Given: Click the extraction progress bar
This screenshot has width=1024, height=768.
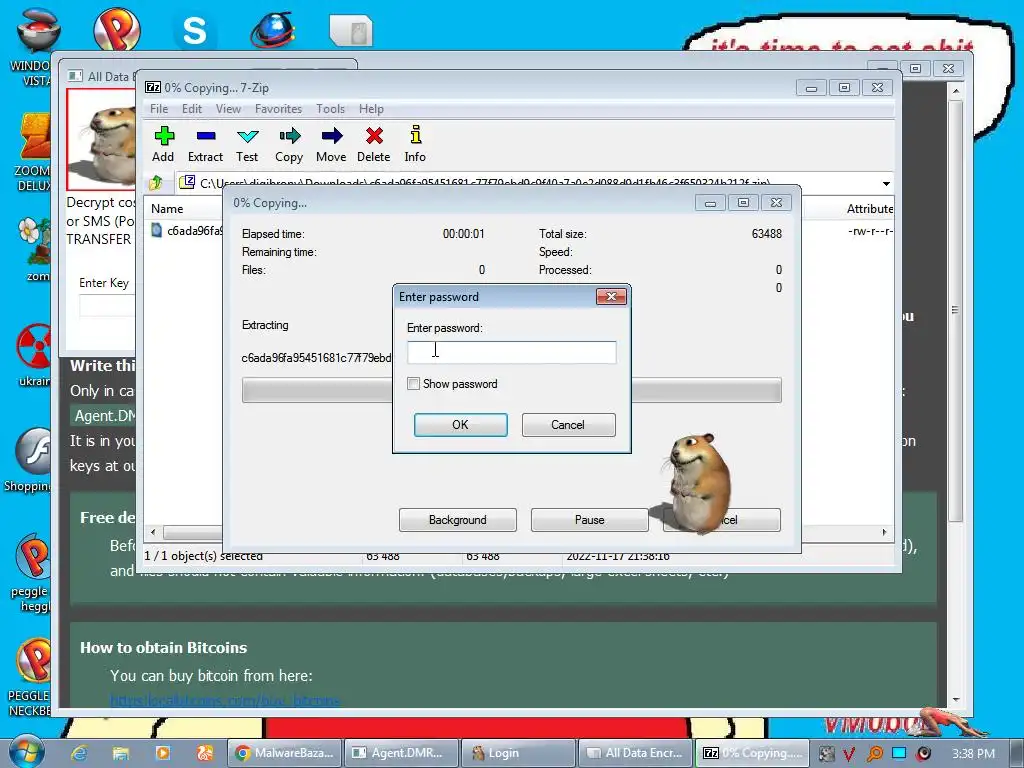Looking at the screenshot, I should [x=511, y=390].
